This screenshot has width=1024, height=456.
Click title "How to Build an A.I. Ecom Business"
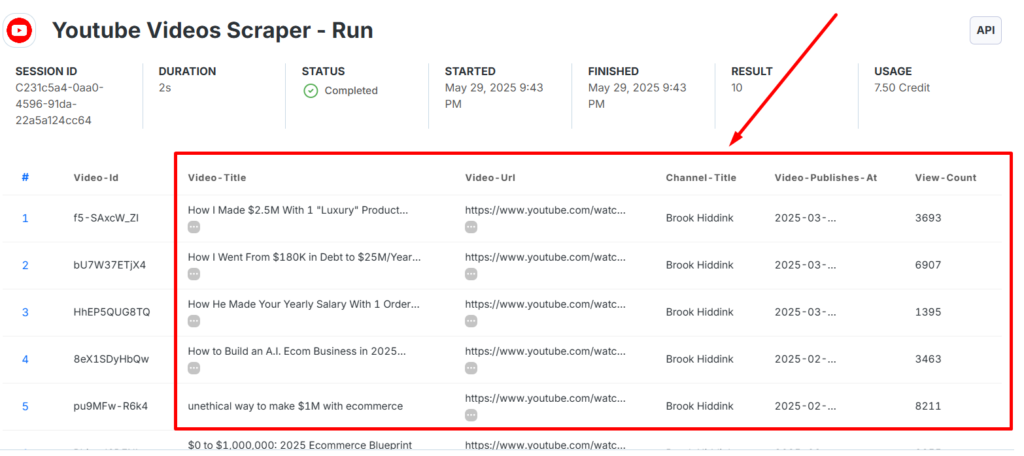pos(296,351)
